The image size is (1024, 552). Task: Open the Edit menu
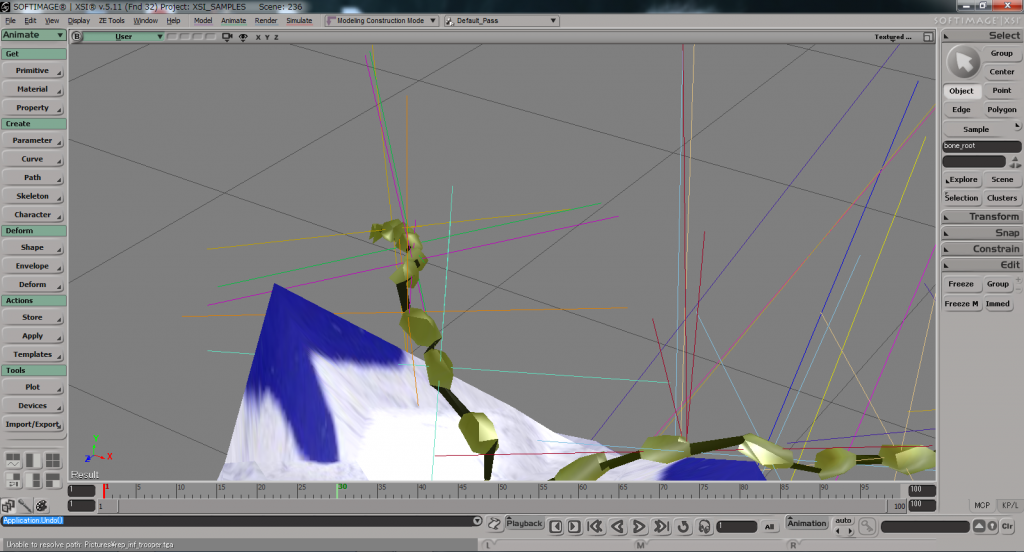[x=30, y=21]
